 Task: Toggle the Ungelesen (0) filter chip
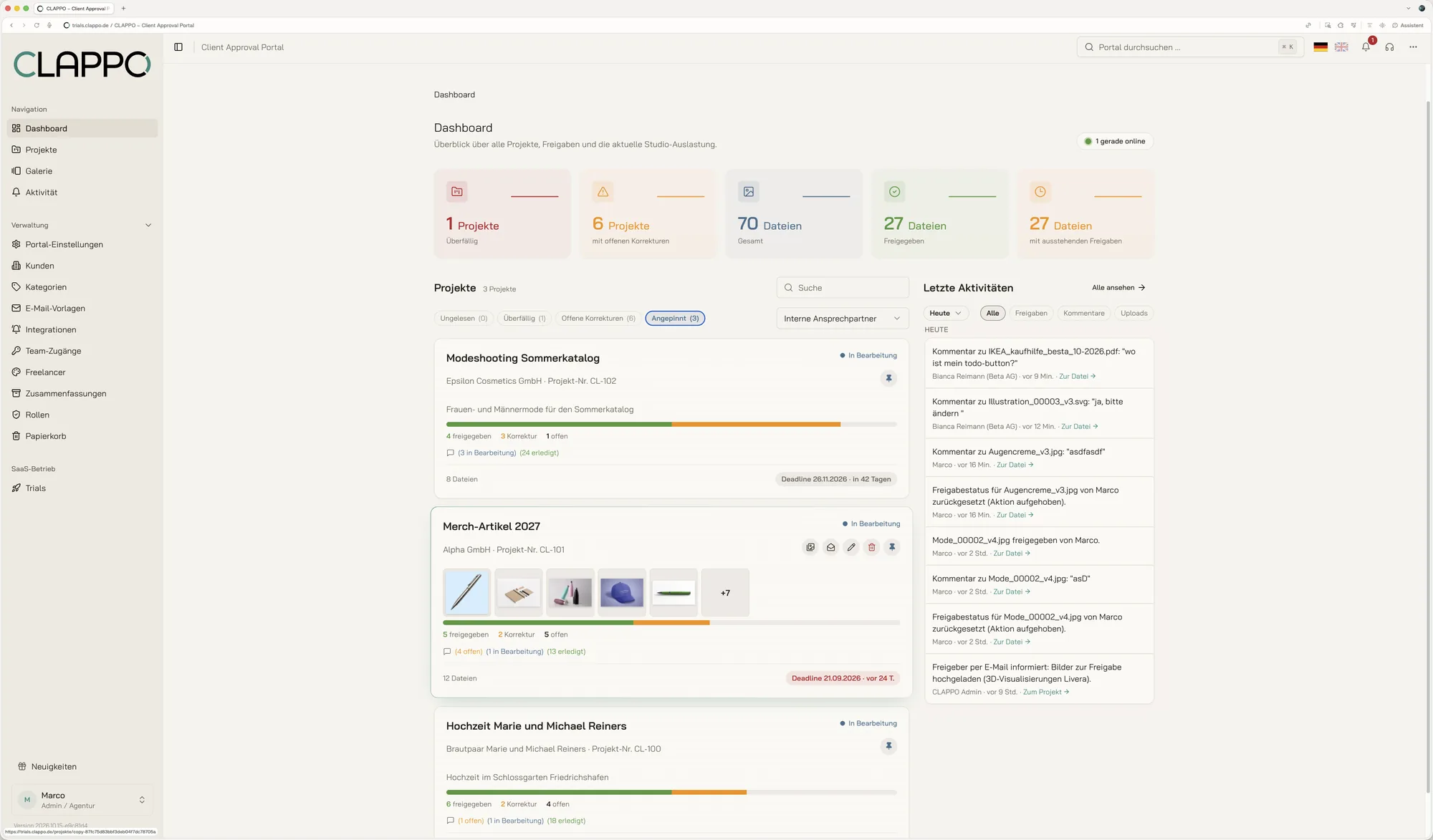[x=464, y=319]
